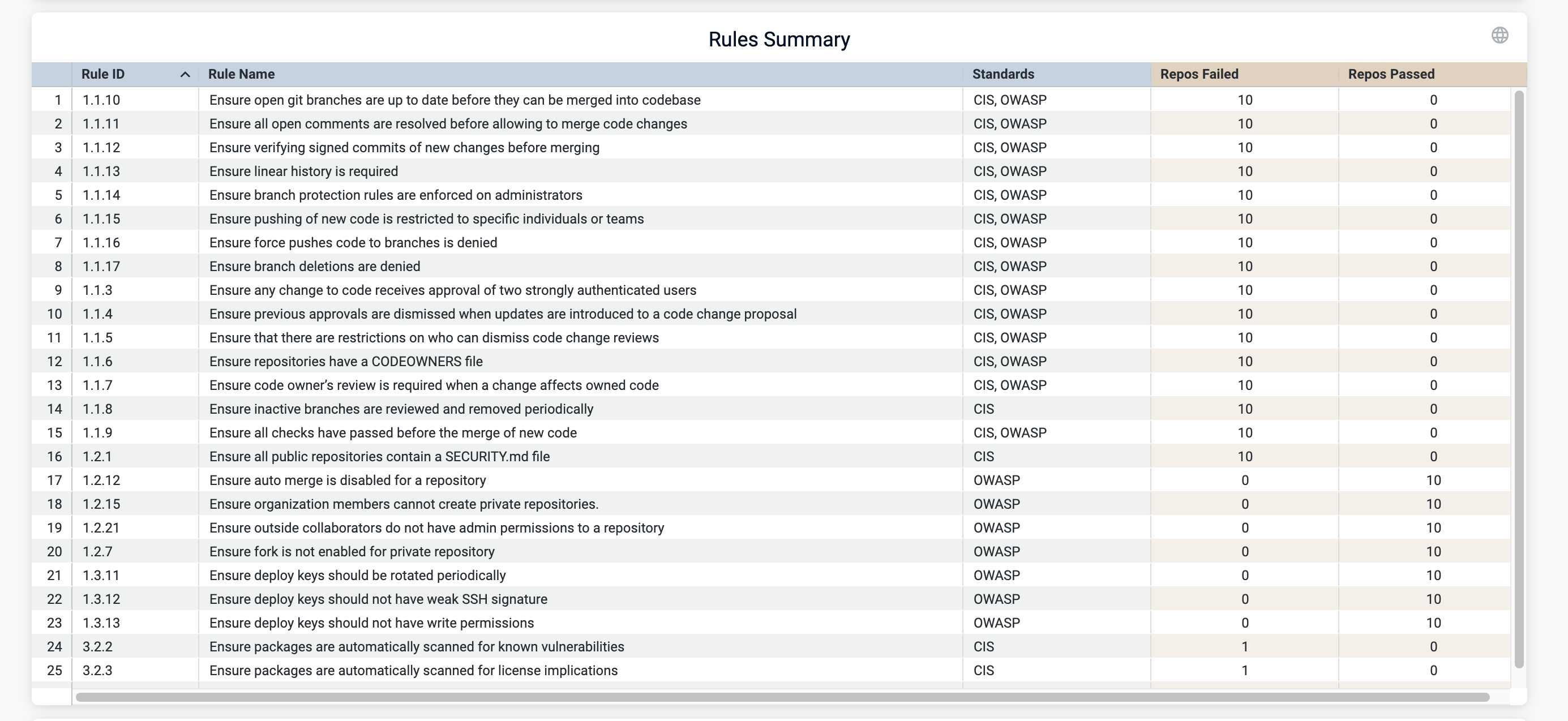Click Standards cell for rule 1.1.8
Image resolution: width=1568 pixels, height=721 pixels.
click(x=983, y=409)
